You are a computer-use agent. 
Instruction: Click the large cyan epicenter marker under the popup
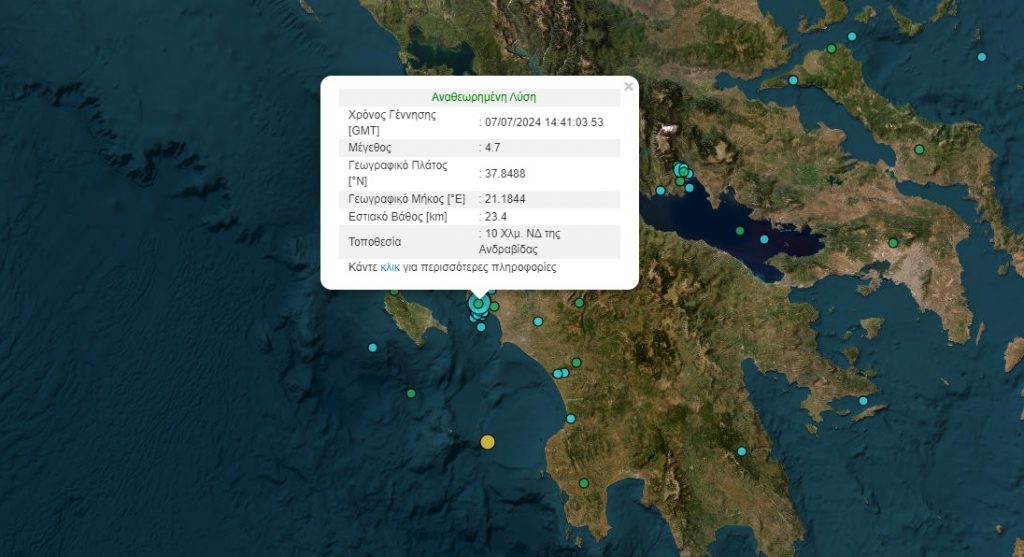click(x=479, y=304)
